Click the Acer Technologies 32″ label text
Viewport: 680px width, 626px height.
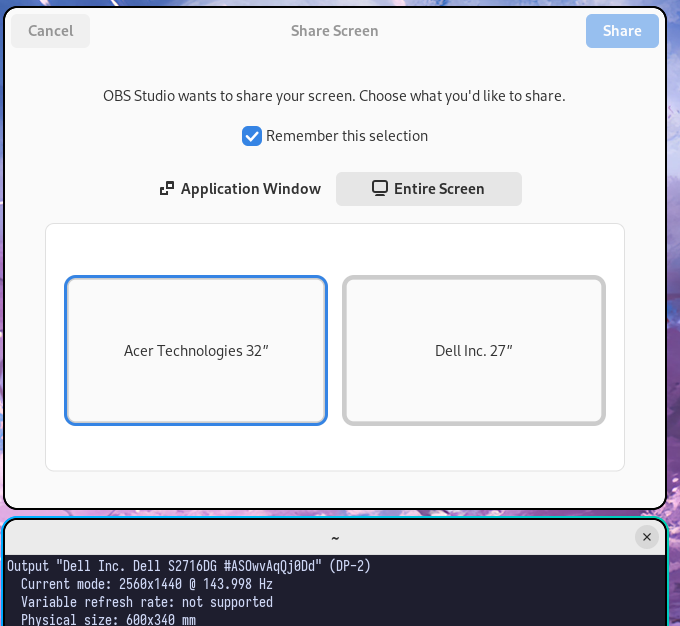[196, 351]
